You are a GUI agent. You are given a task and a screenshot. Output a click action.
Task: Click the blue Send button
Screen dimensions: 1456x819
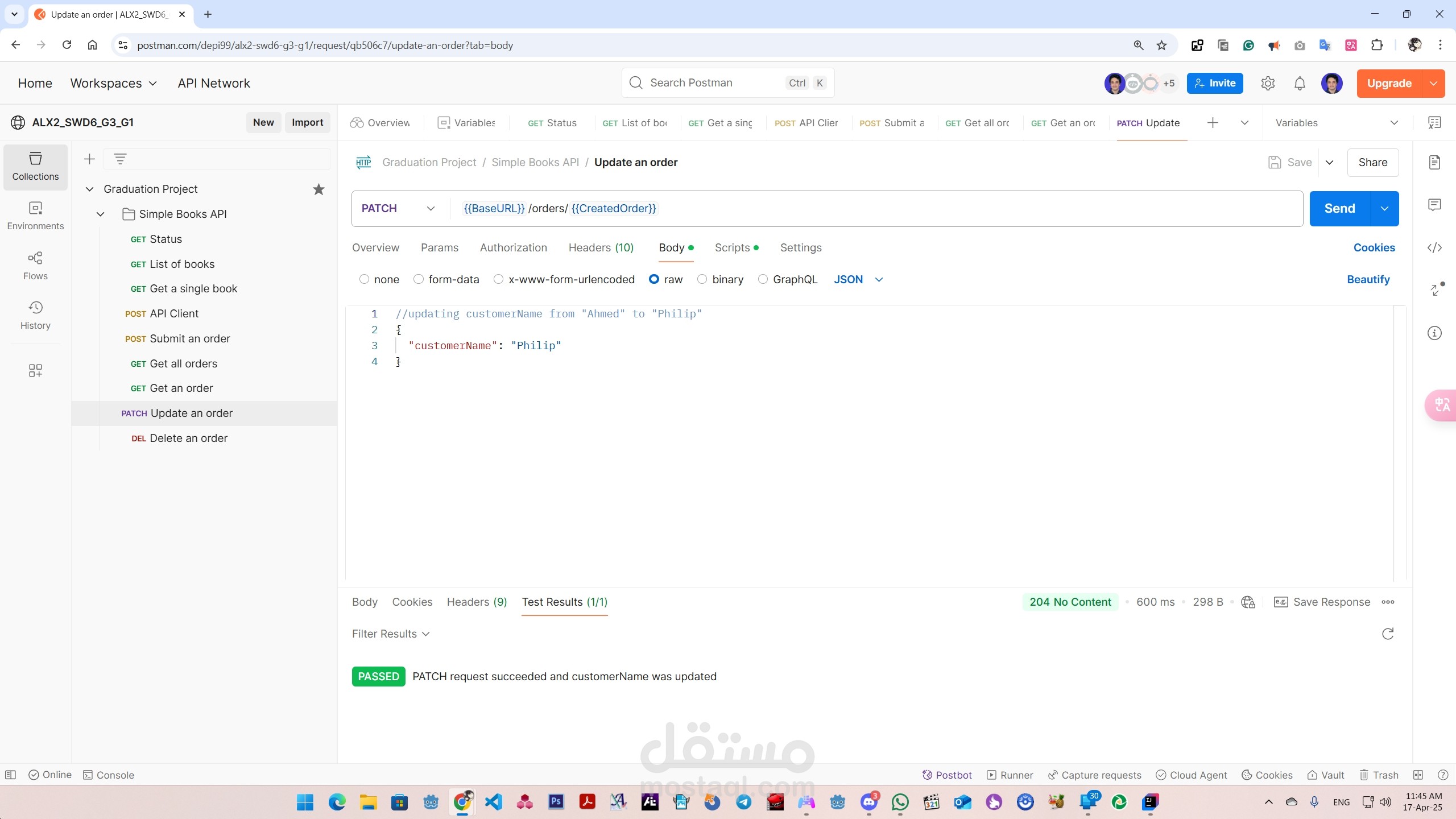point(1340,208)
